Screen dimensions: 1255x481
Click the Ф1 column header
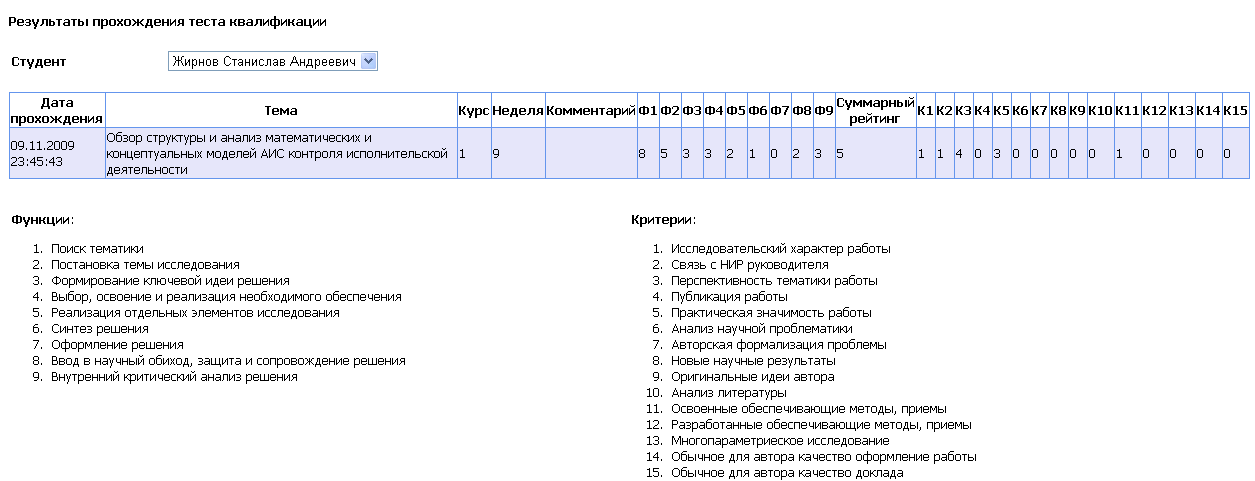[x=648, y=110]
